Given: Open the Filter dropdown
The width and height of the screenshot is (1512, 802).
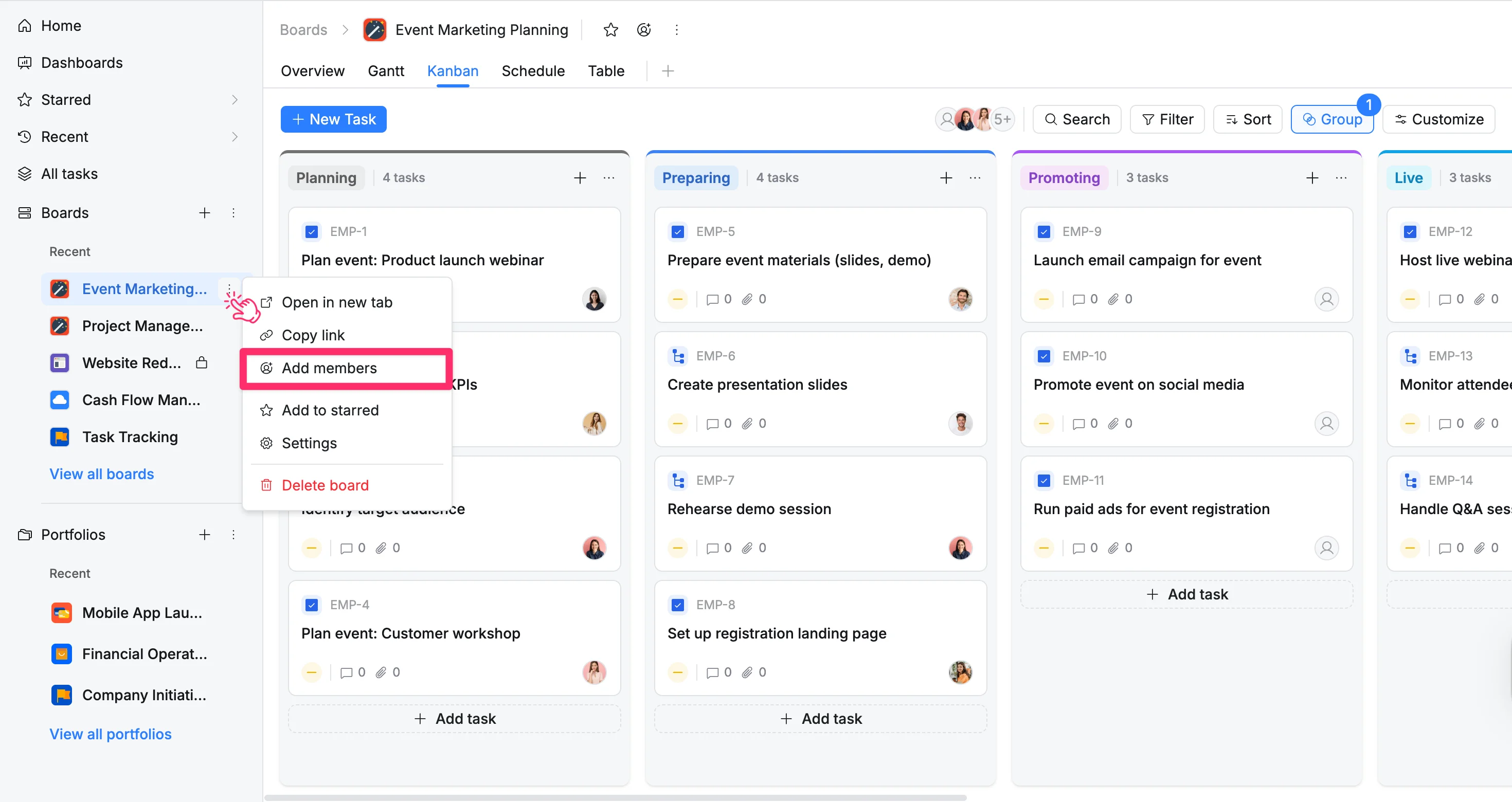Looking at the screenshot, I should point(1167,119).
